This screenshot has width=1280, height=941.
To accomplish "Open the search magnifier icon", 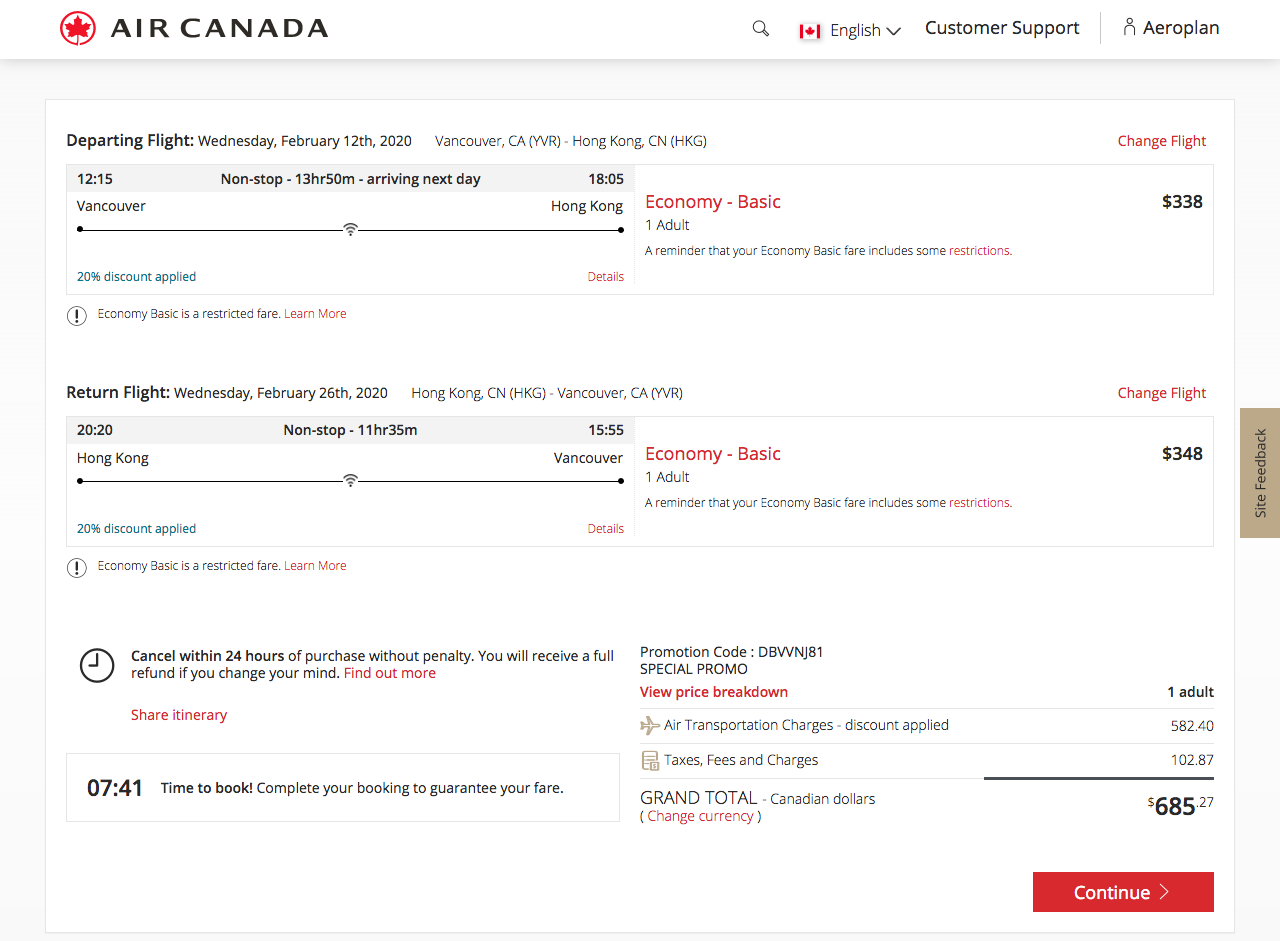I will point(761,28).
